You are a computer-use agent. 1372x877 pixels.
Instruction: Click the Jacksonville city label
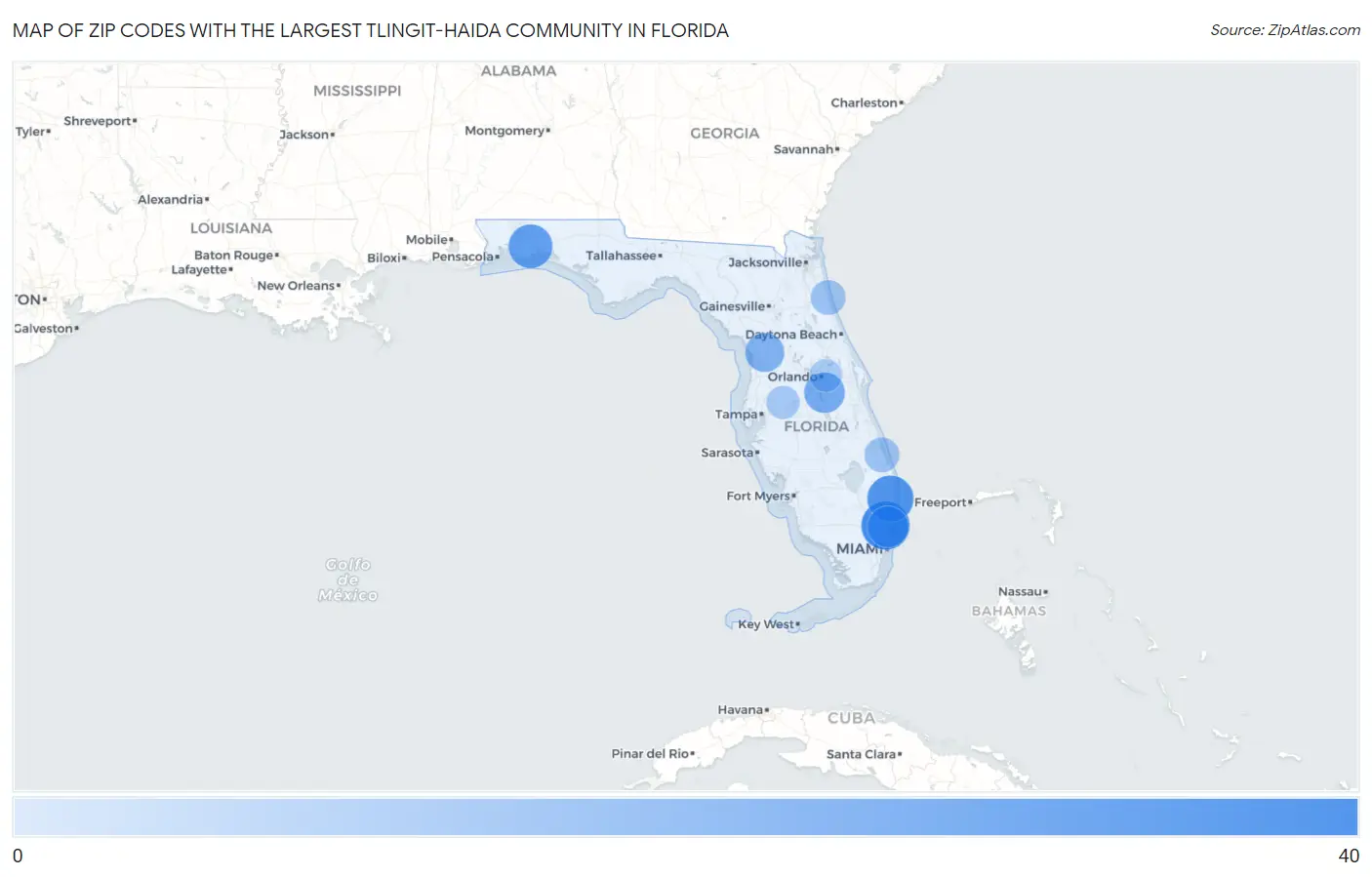pyautogui.click(x=766, y=262)
